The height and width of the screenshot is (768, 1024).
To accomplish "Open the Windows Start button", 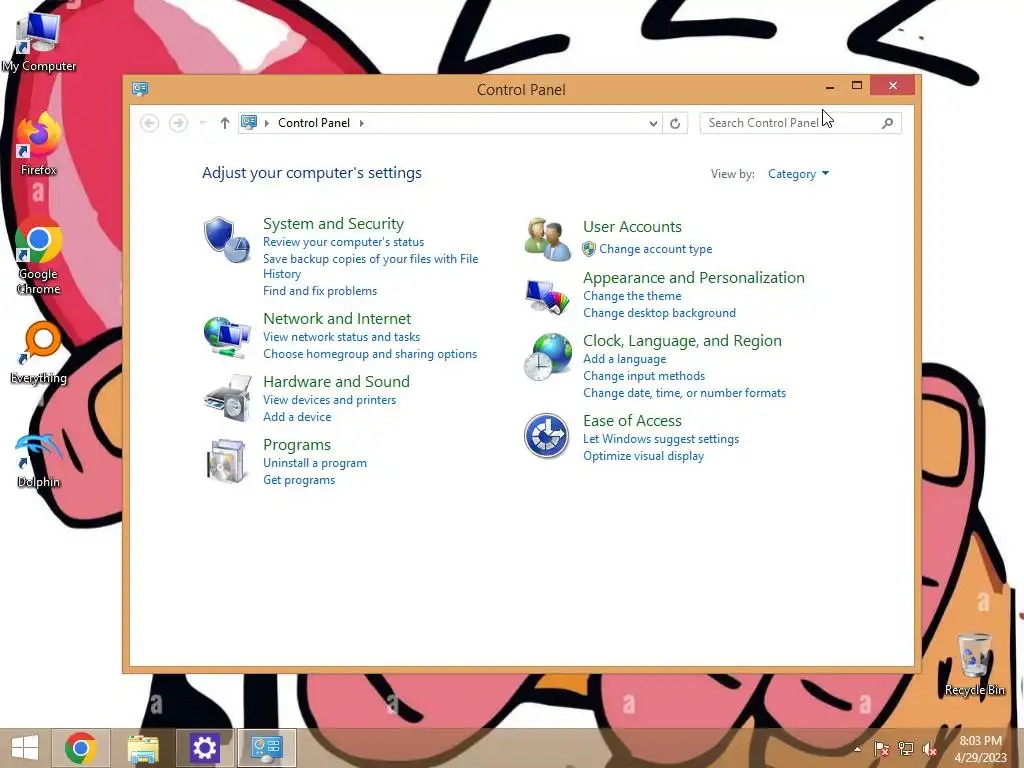I will [x=25, y=748].
